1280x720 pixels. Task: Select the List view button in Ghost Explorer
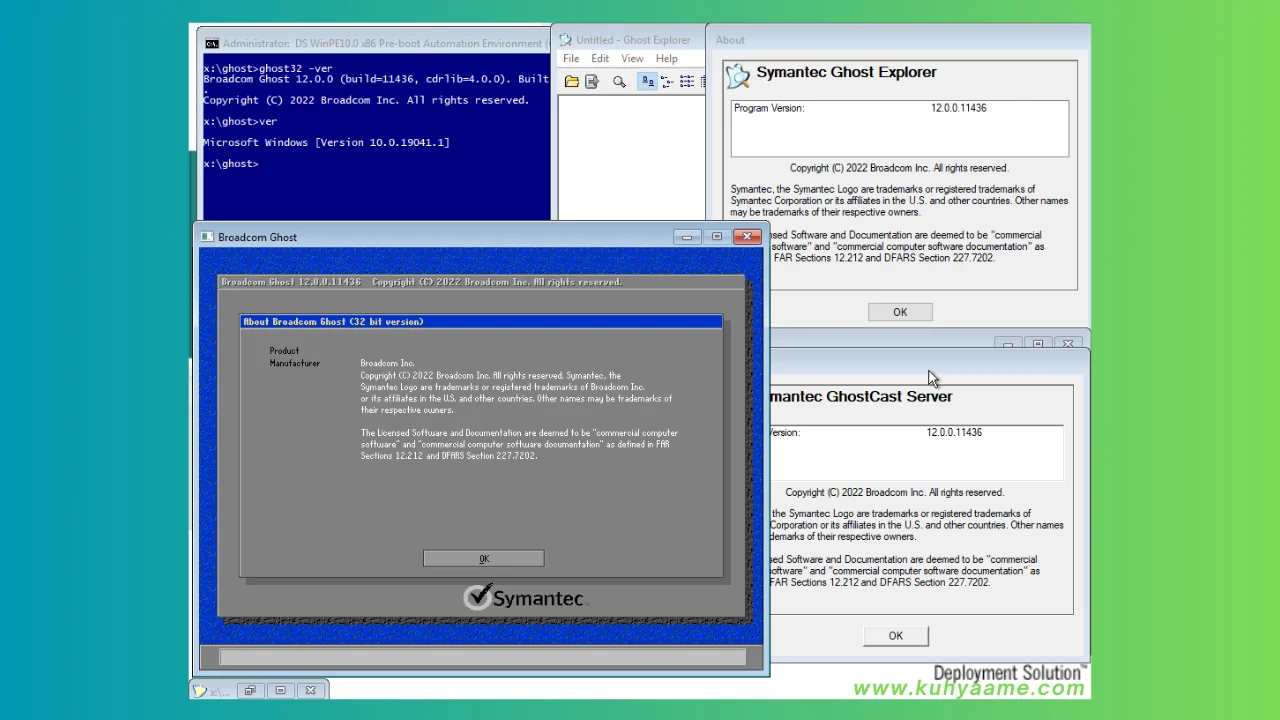[x=687, y=82]
